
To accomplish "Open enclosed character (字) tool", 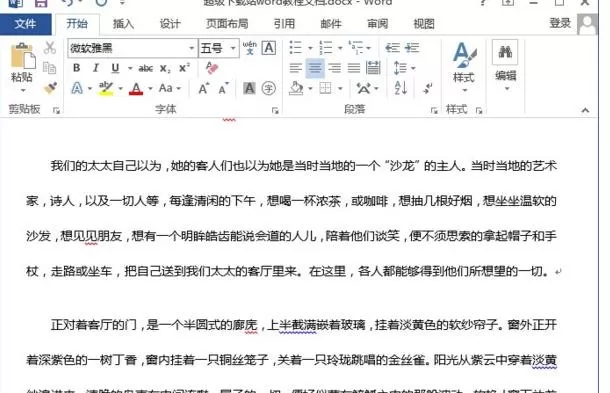I will (x=268, y=88).
